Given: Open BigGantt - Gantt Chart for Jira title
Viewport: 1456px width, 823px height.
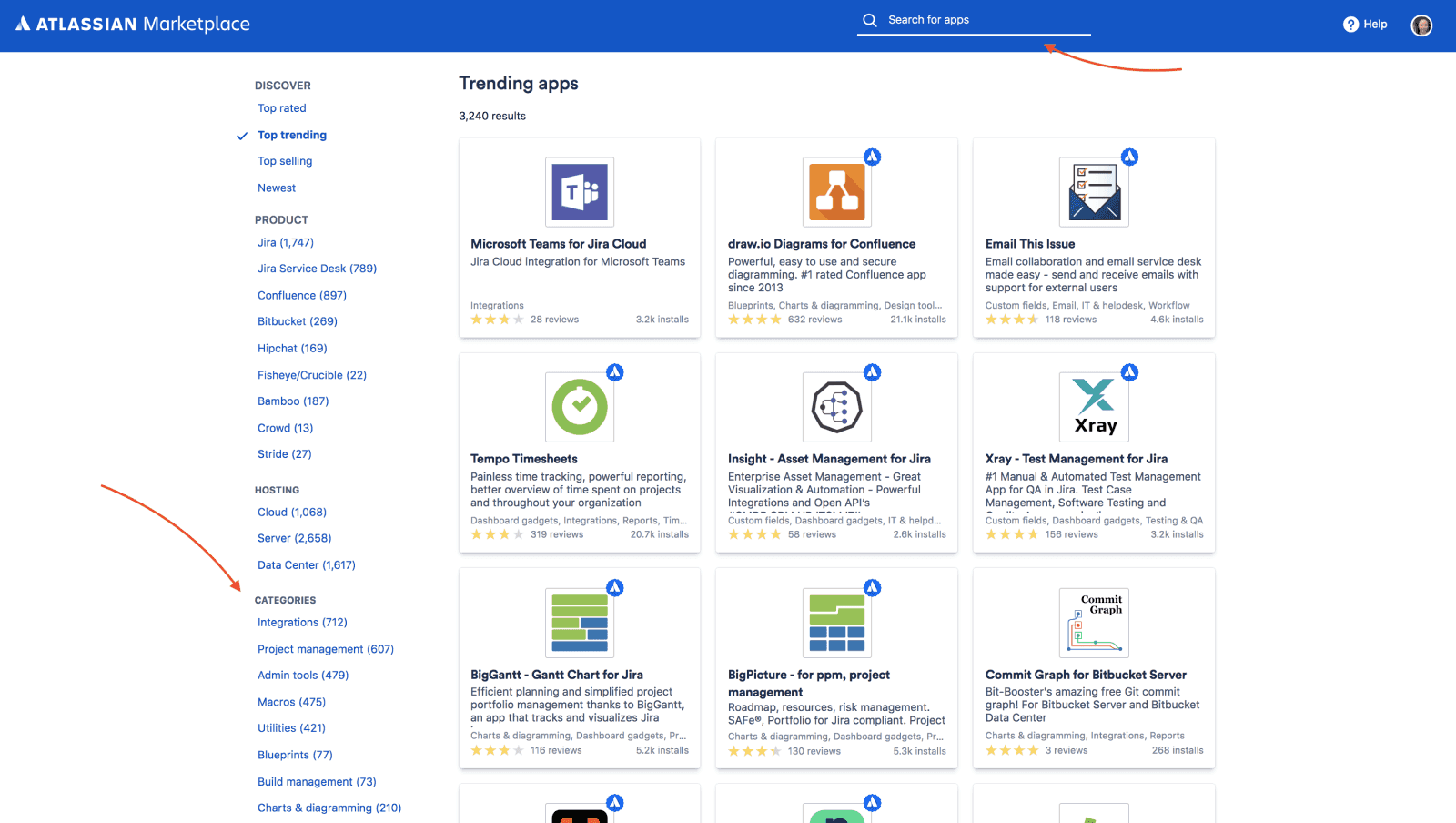Looking at the screenshot, I should tap(557, 675).
